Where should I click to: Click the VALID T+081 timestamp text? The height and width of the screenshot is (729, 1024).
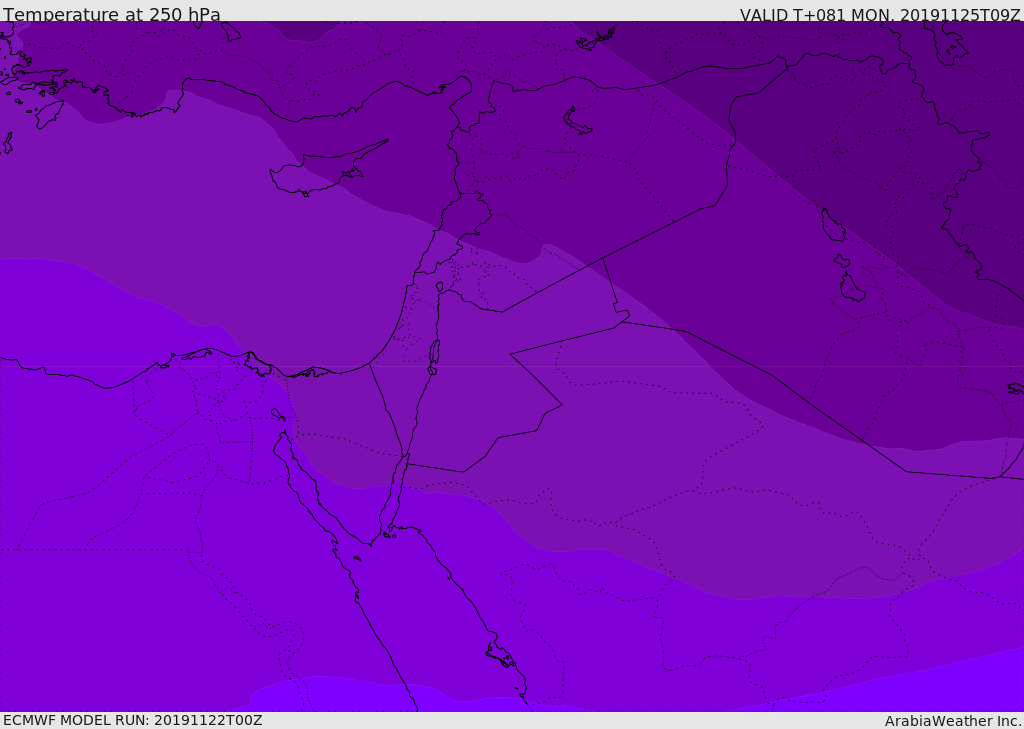click(880, 15)
